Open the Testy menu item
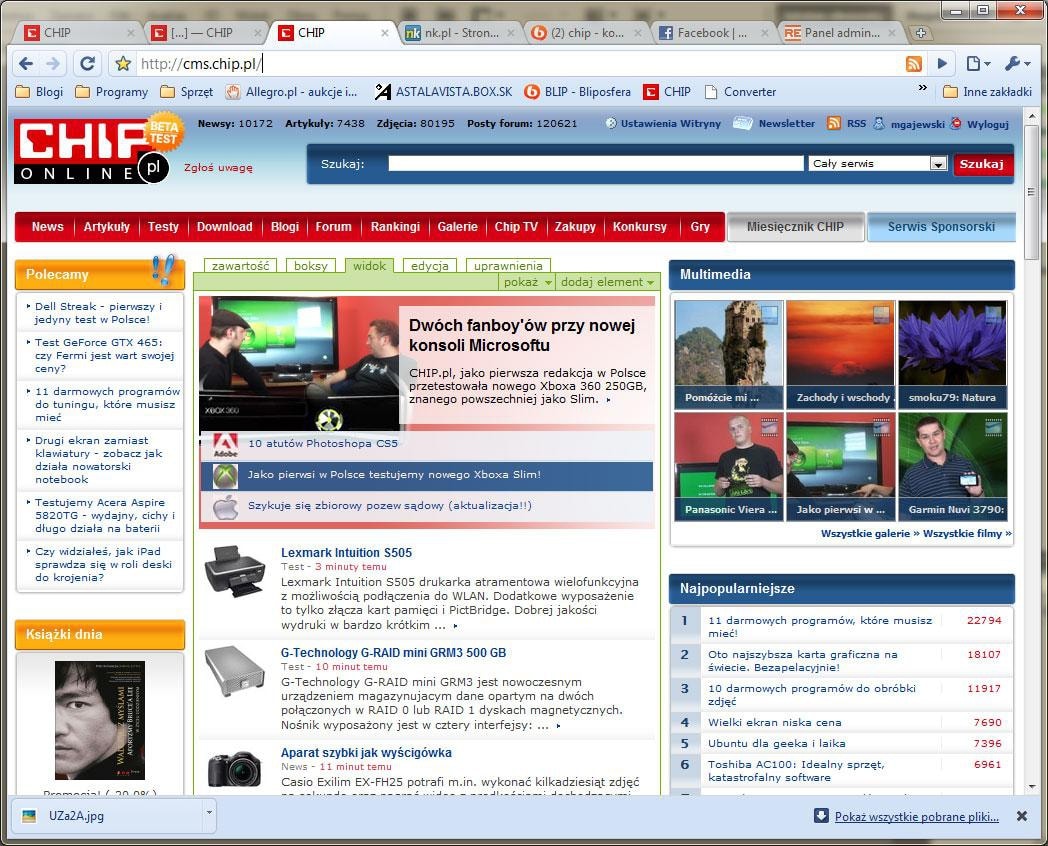The height and width of the screenshot is (846, 1048). [x=163, y=227]
